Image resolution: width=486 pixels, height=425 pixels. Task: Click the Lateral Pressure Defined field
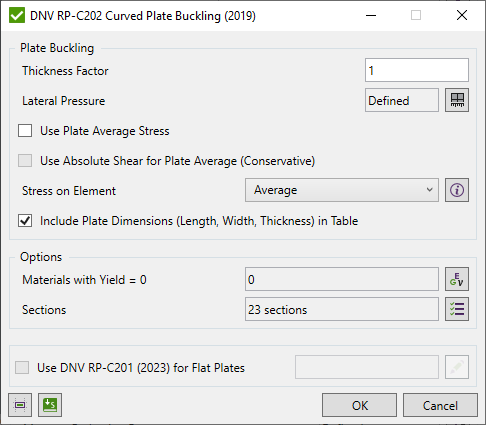coord(402,100)
